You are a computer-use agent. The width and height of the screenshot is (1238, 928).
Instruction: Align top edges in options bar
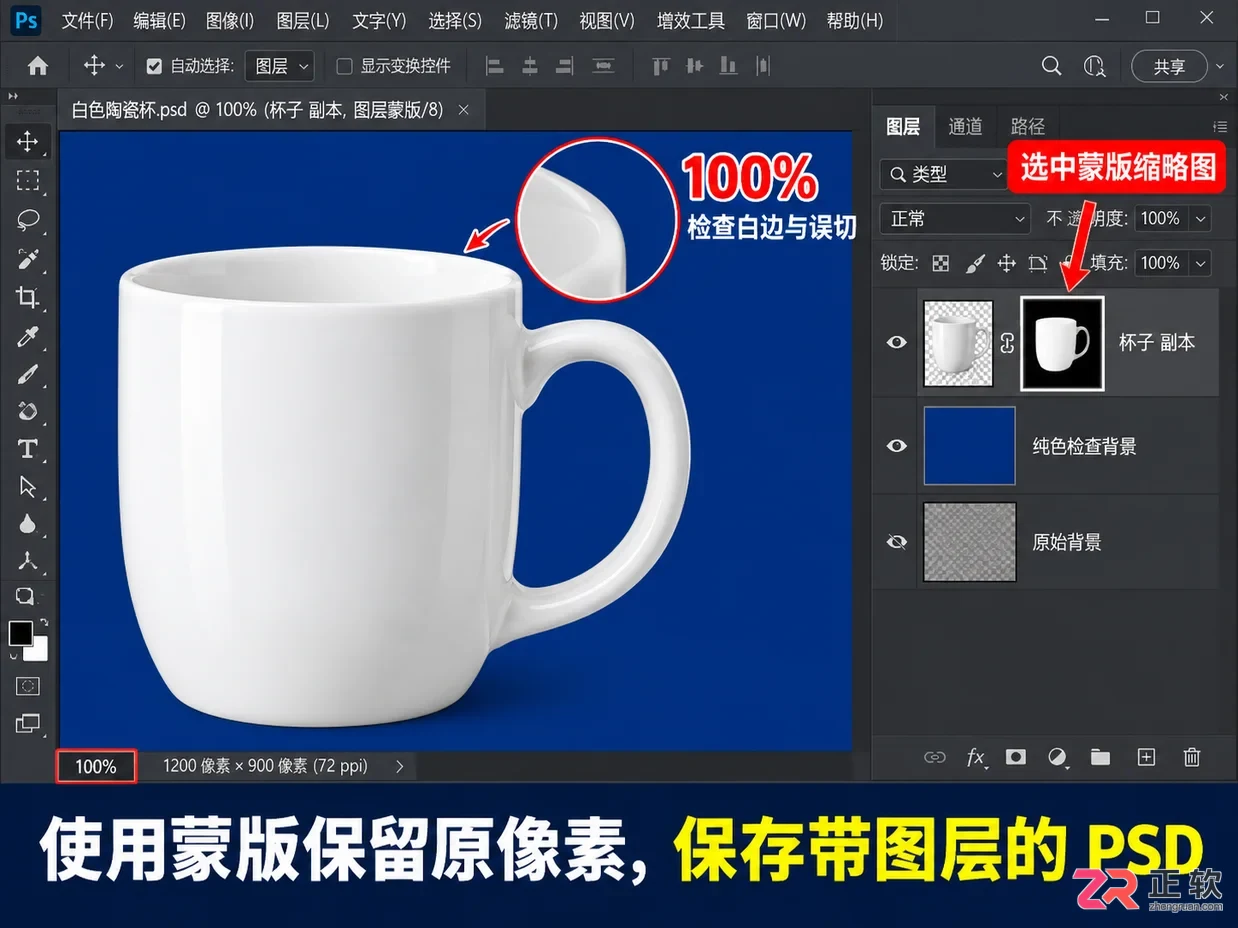(x=660, y=66)
